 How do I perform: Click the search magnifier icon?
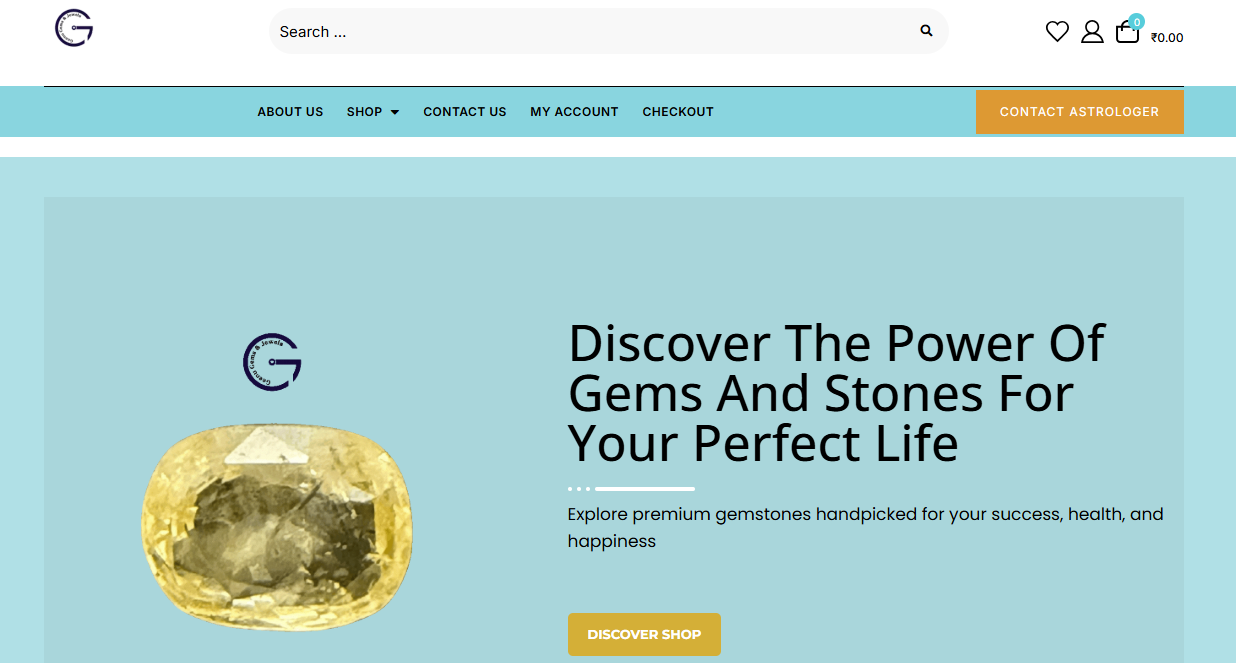click(x=926, y=31)
